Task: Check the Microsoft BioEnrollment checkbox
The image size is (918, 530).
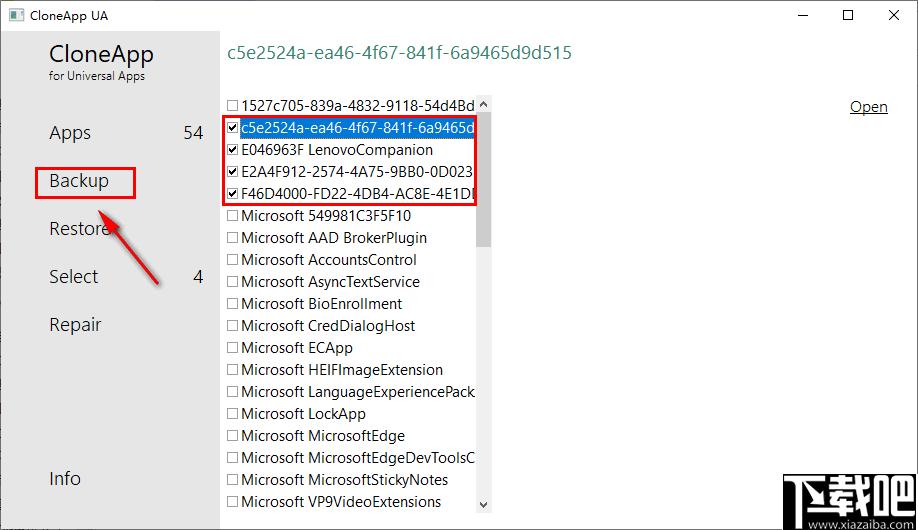Action: point(232,303)
